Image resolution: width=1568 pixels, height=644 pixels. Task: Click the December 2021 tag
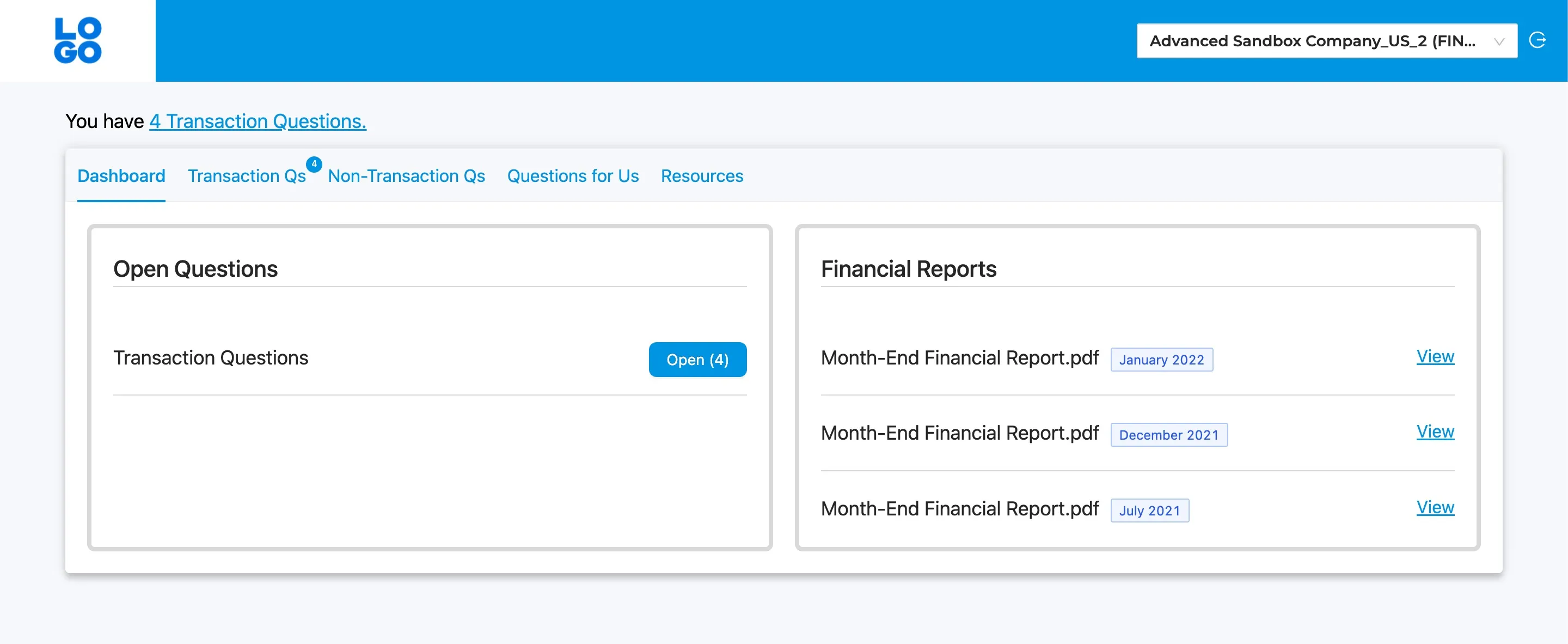click(x=1169, y=435)
